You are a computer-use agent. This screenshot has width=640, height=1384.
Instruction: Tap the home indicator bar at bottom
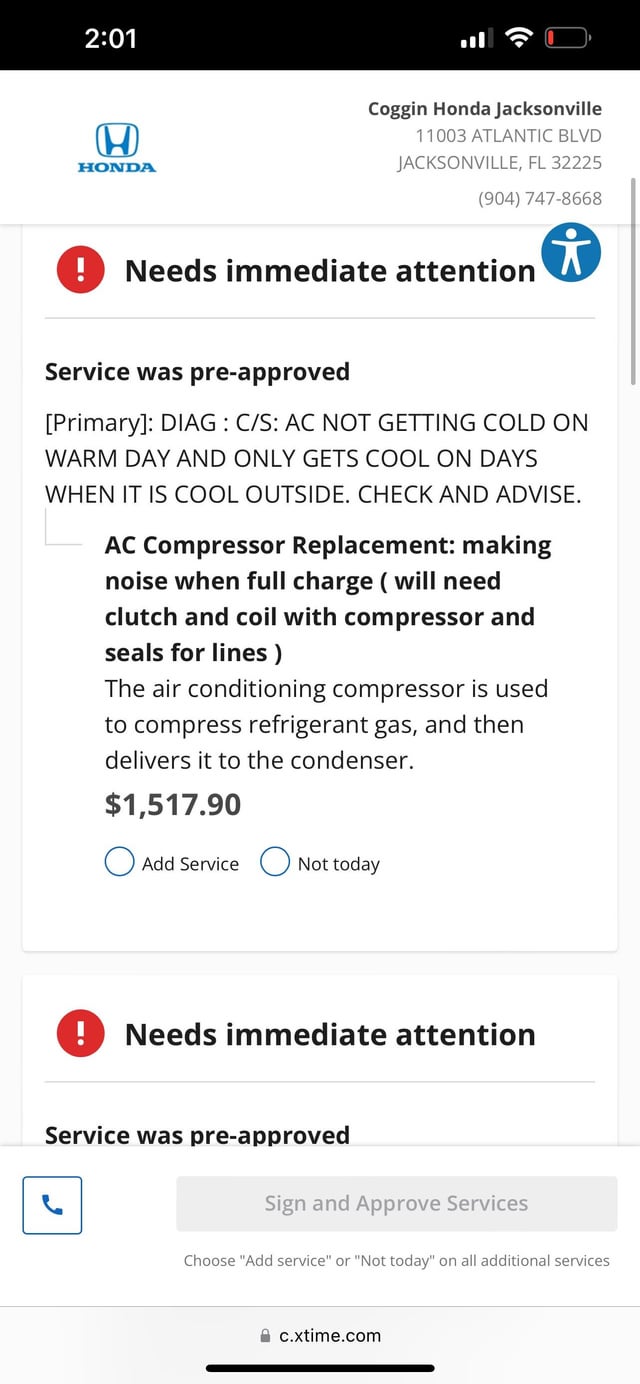coord(320,1368)
